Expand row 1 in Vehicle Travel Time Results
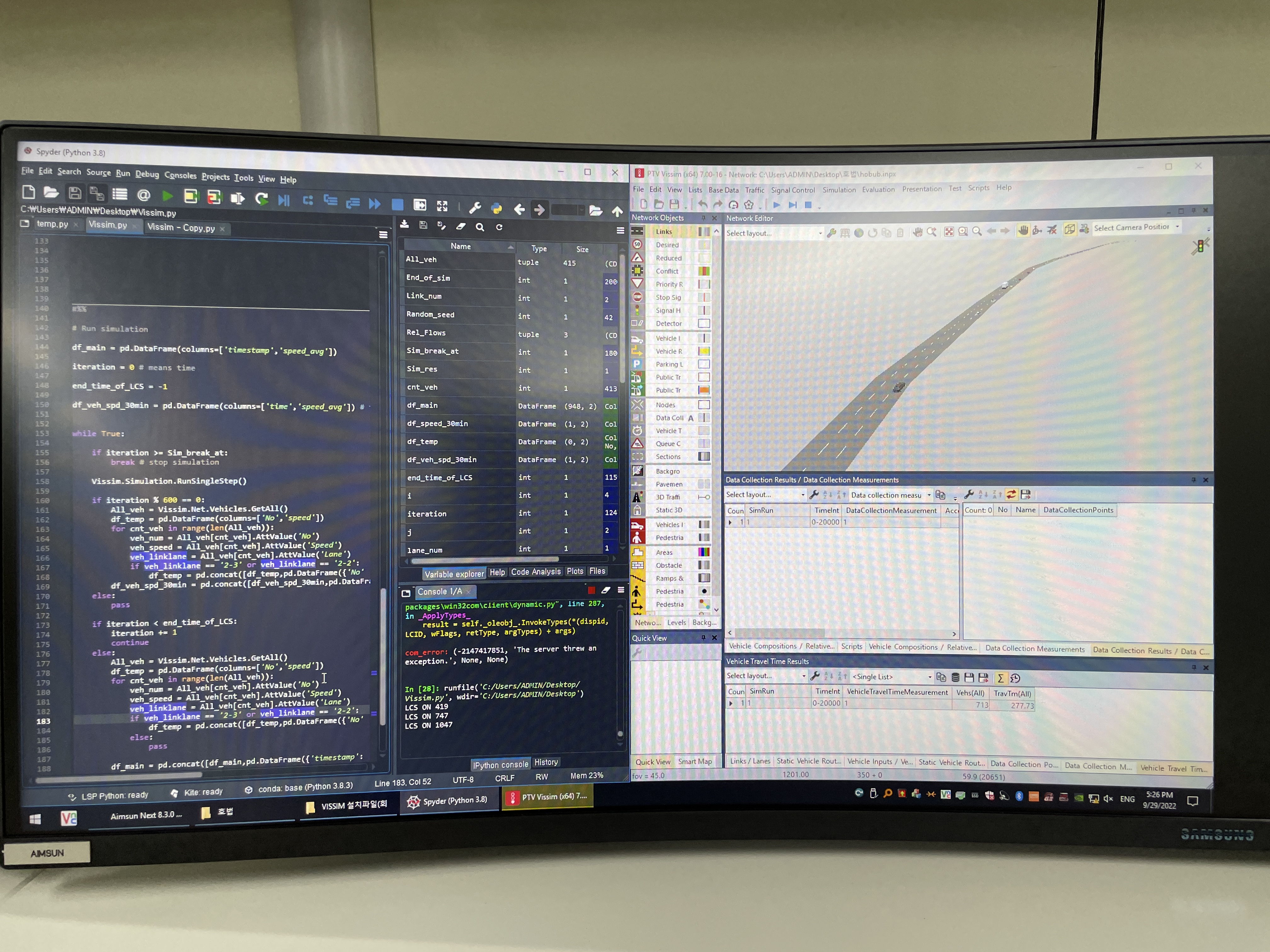Viewport: 1270px width, 952px height. (731, 703)
